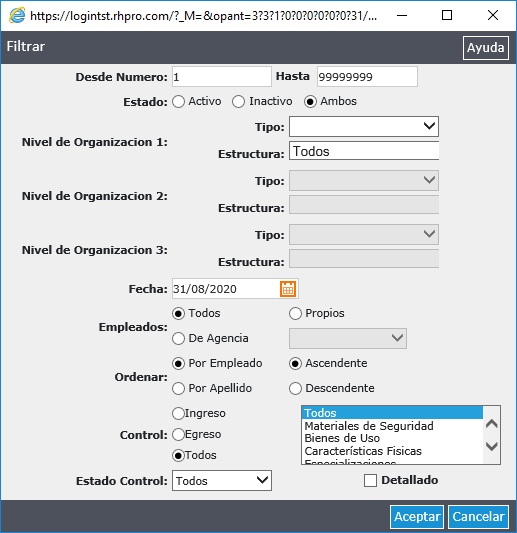The width and height of the screenshot is (517, 533).
Task: Click the Cancelar button
Action: [x=478, y=517]
